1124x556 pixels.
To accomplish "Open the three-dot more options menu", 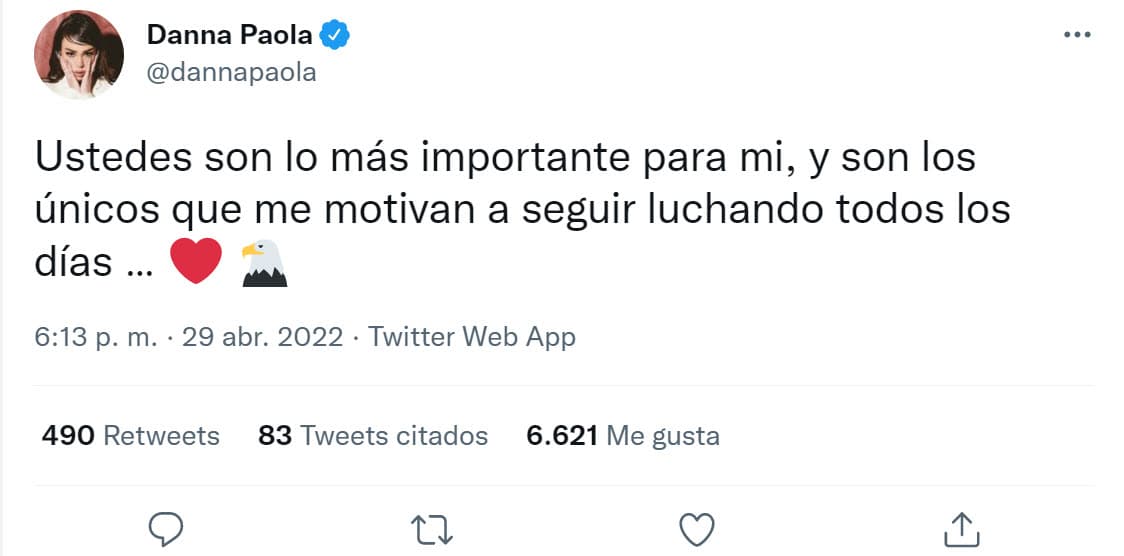I will (x=1077, y=34).
